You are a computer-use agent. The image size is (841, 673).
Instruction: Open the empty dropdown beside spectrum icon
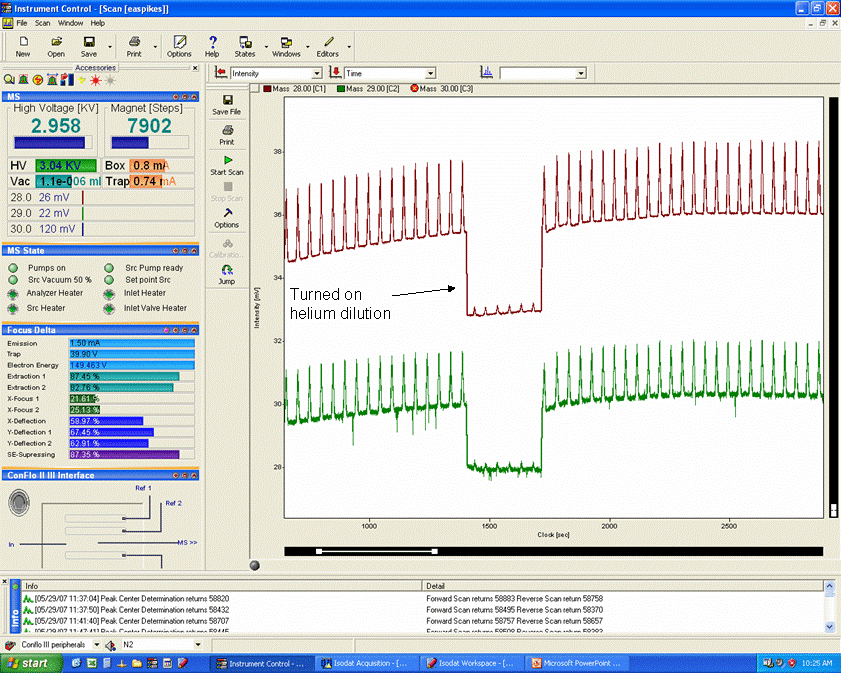click(x=581, y=73)
